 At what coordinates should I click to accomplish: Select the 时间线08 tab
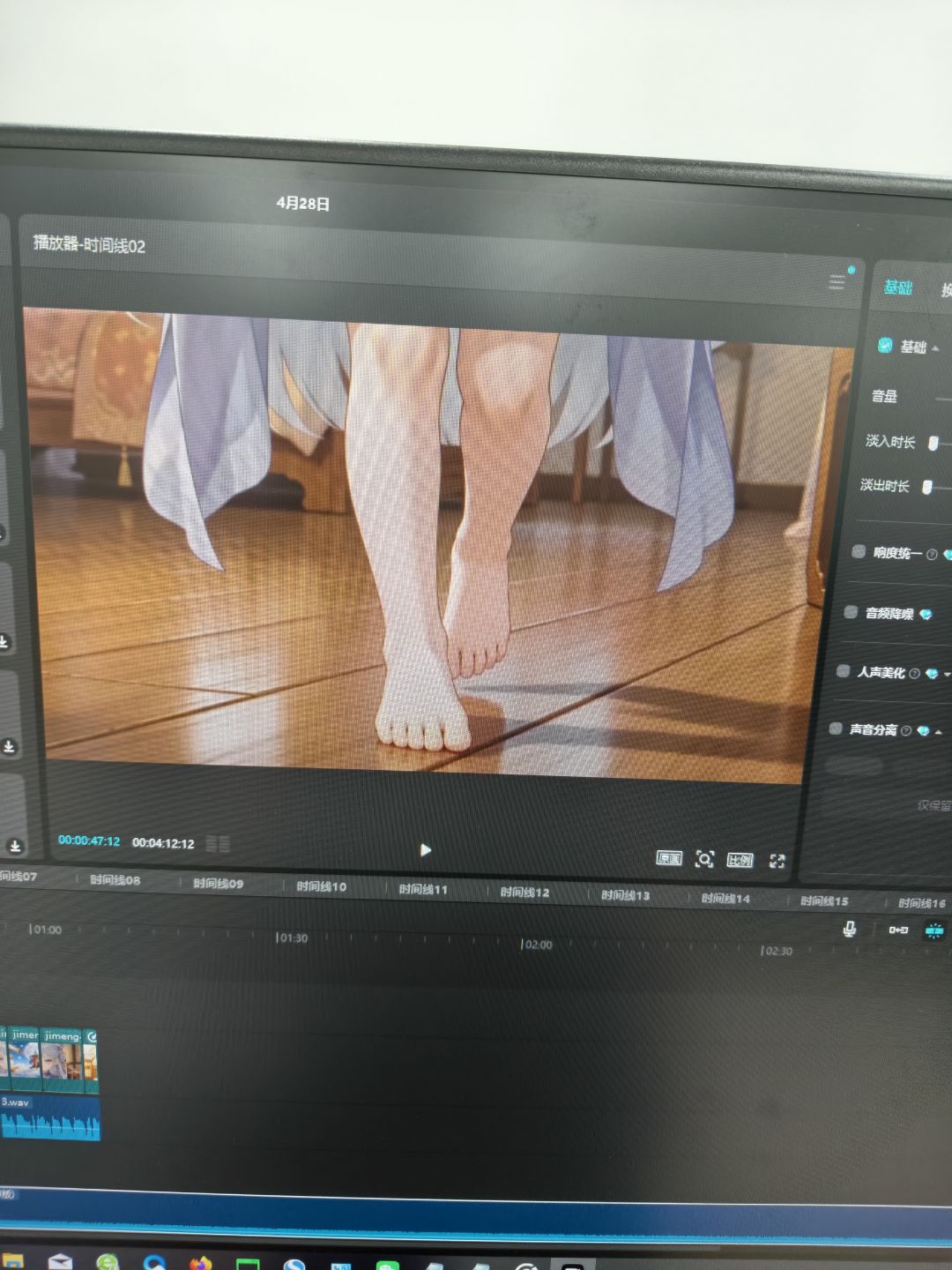click(x=115, y=880)
